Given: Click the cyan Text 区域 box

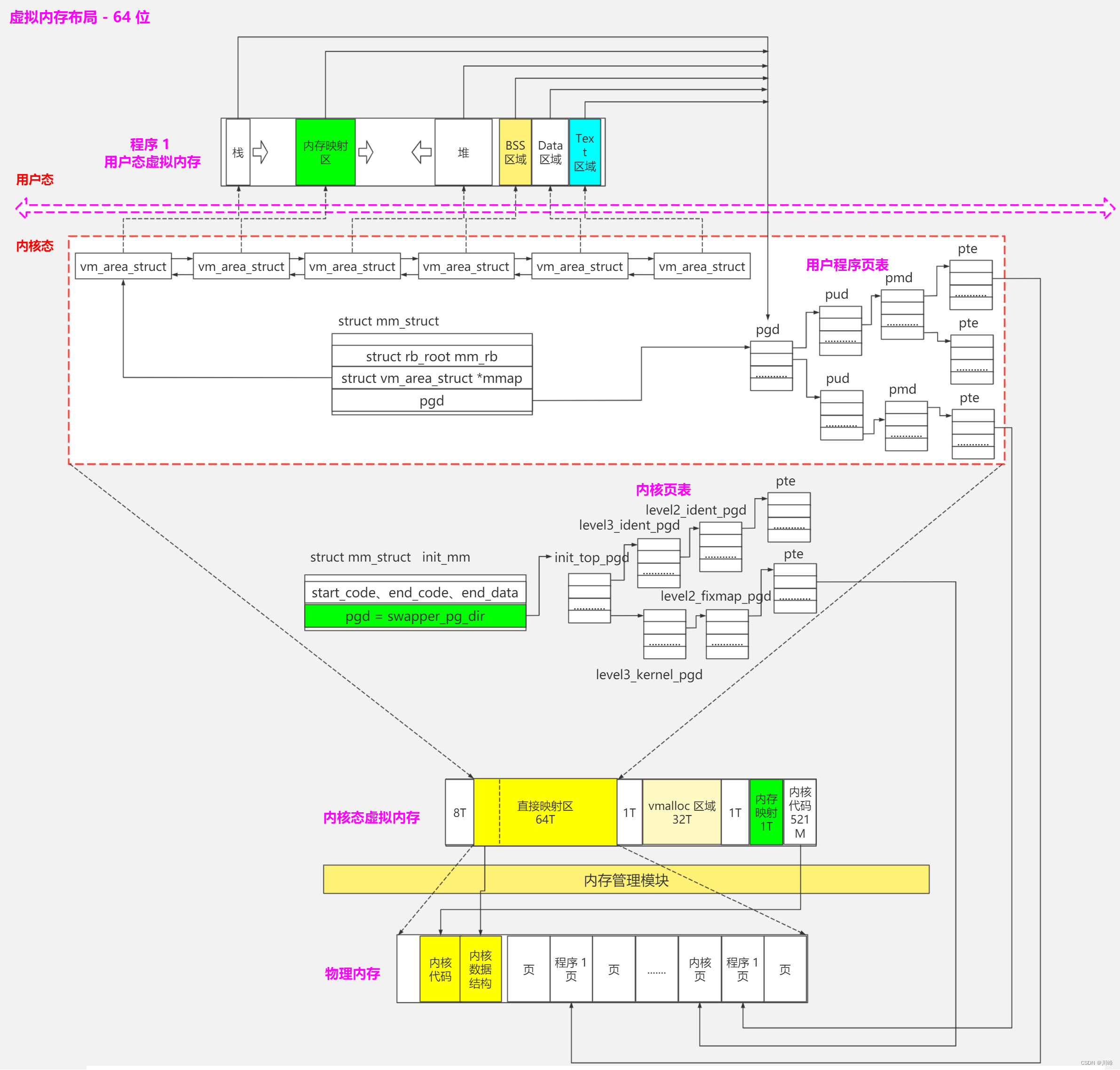Looking at the screenshot, I should point(584,152).
